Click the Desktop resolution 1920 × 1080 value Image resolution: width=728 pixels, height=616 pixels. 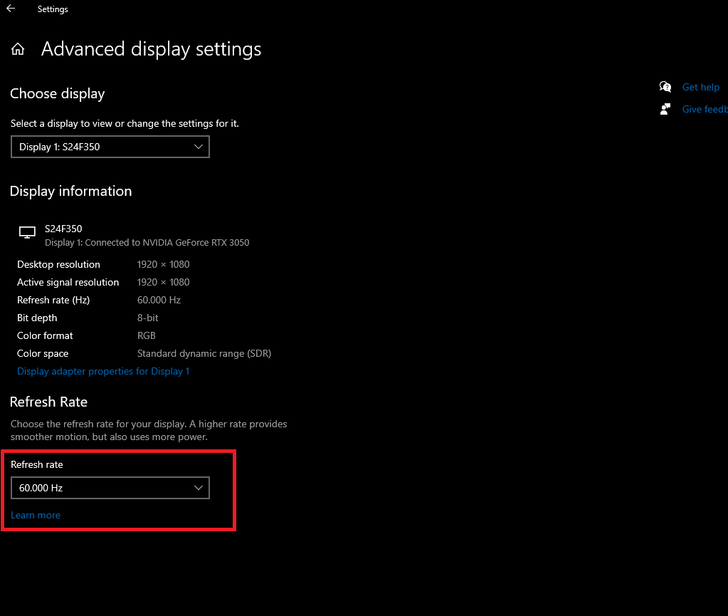coord(163,265)
